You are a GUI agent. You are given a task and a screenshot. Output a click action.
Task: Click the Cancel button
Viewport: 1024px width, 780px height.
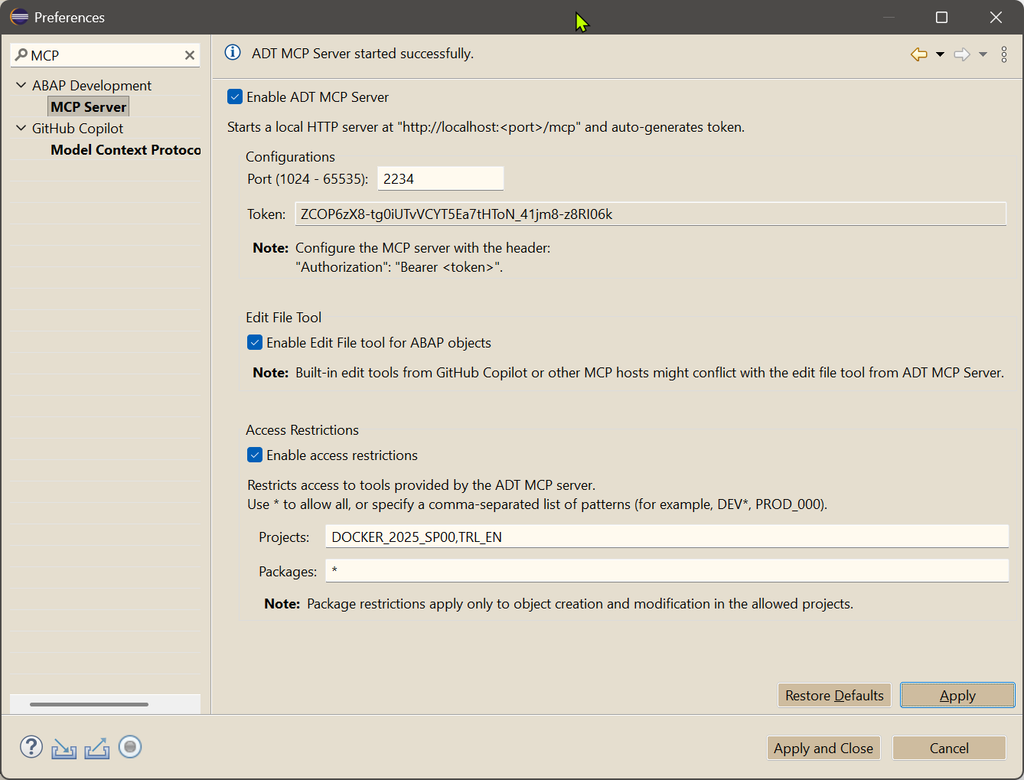[x=949, y=748]
